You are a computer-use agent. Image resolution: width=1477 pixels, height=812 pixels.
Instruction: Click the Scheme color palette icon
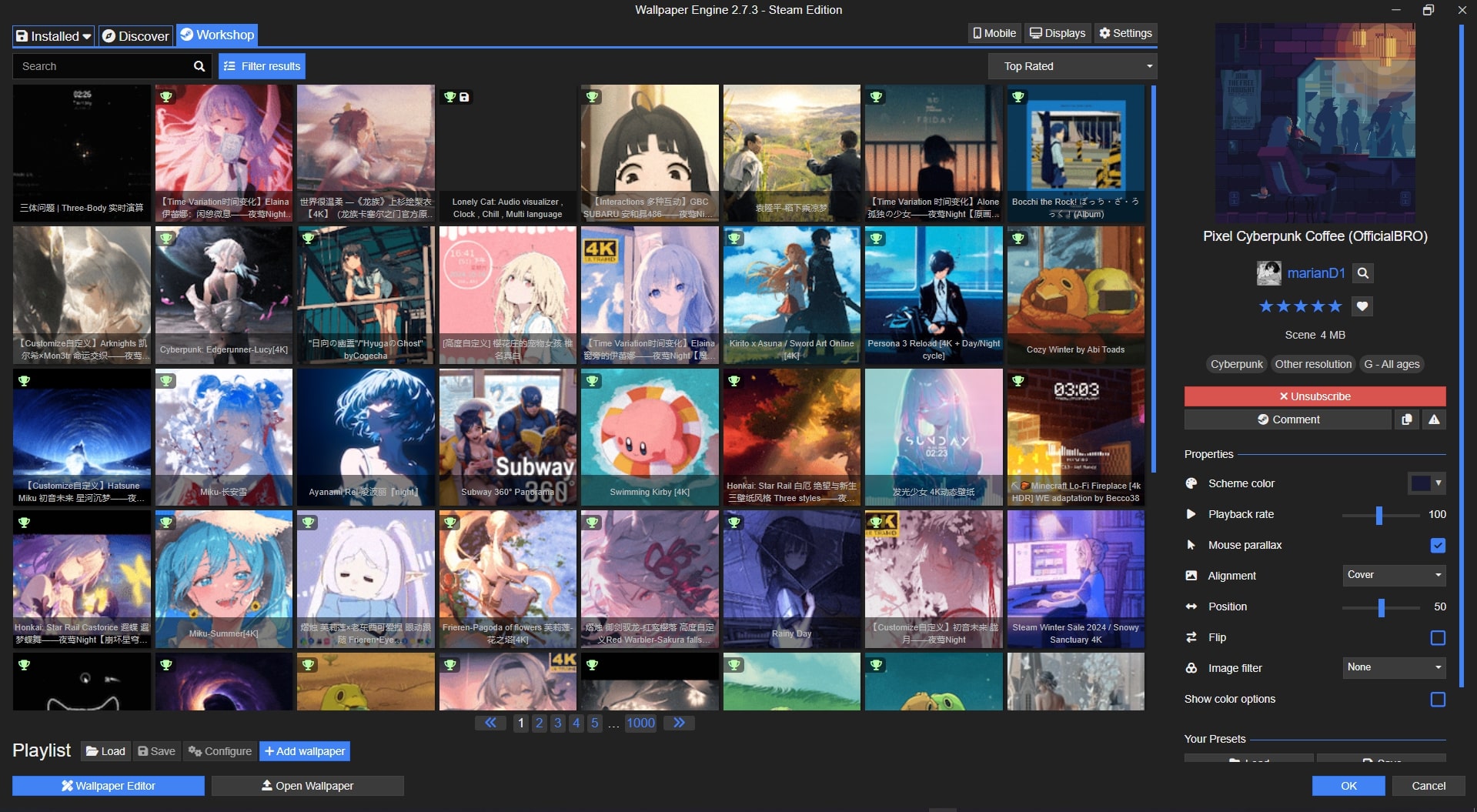(x=1191, y=483)
